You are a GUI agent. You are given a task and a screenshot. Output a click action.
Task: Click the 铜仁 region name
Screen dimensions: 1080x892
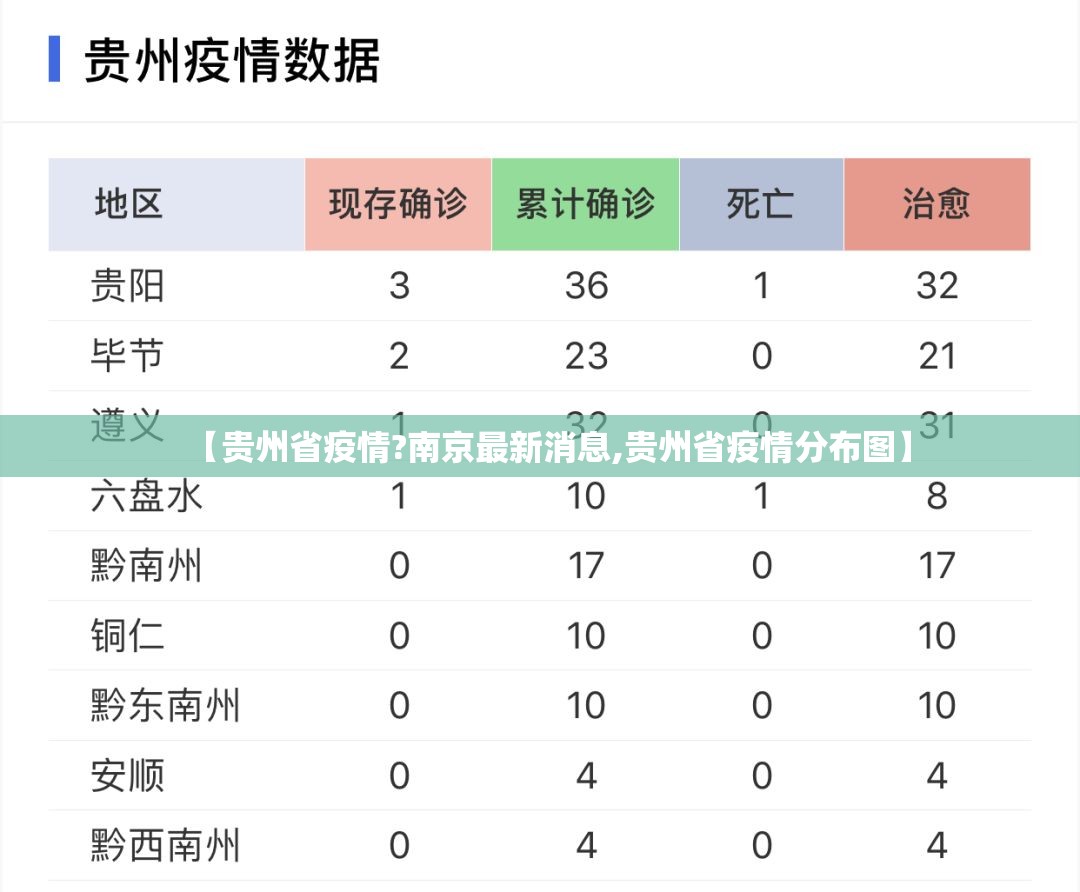(x=127, y=636)
